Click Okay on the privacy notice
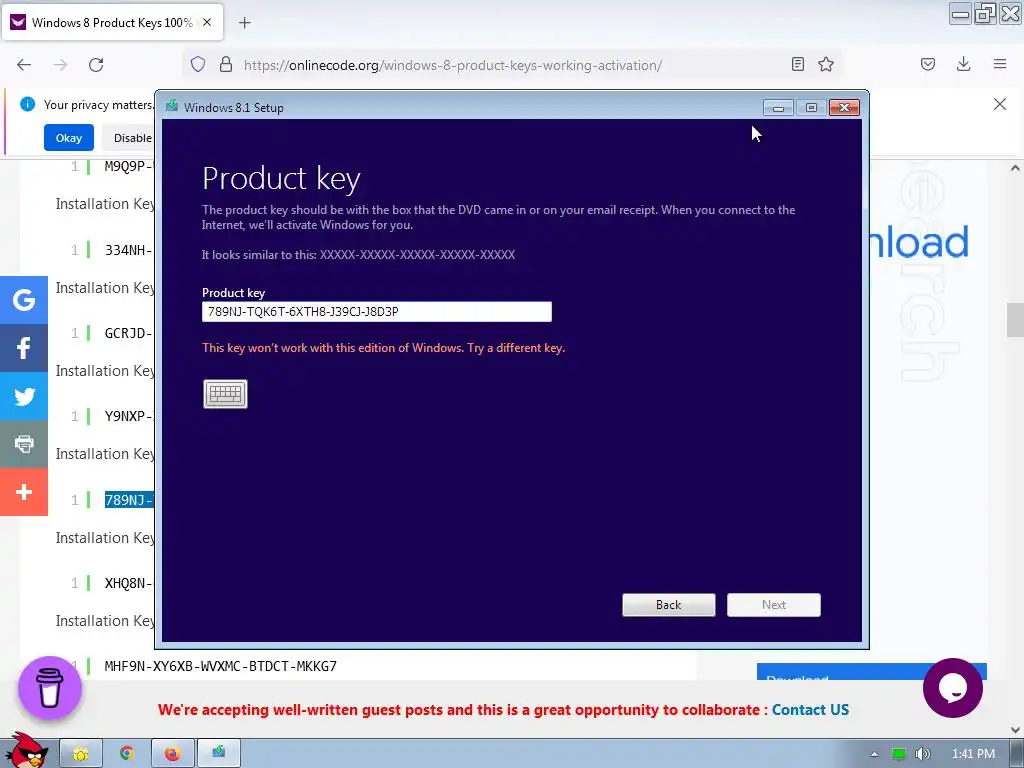The width and height of the screenshot is (1024, 768). tap(69, 138)
